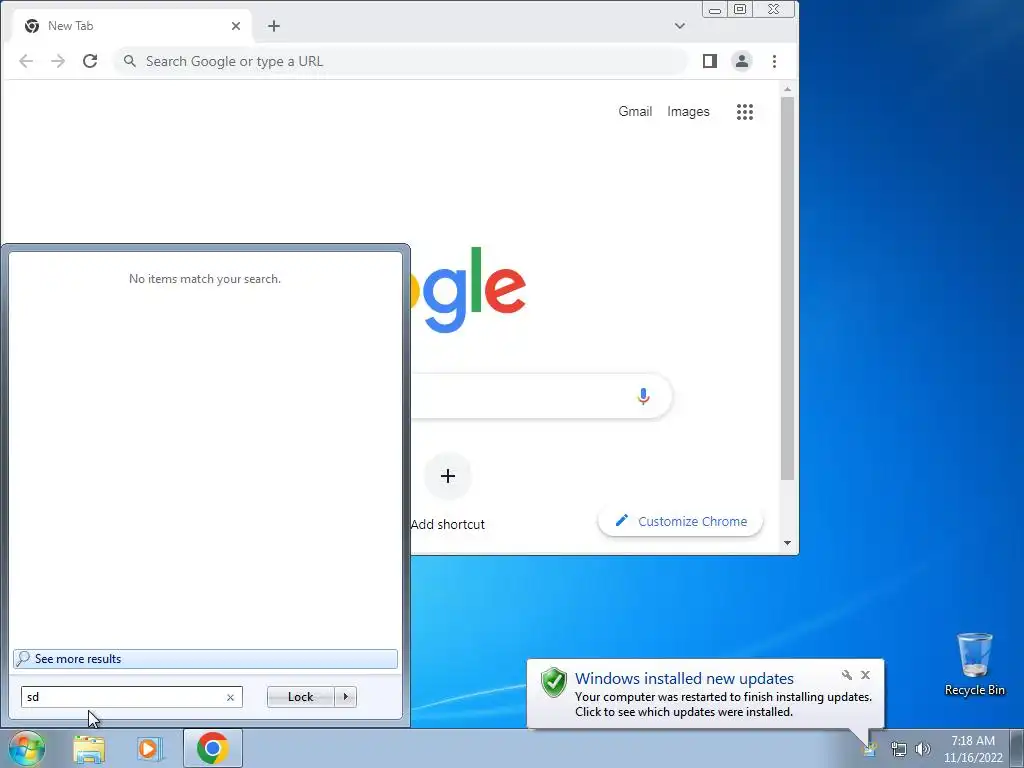1024x768 pixels.
Task: Click the Windows Start orb
Action: tap(26, 748)
